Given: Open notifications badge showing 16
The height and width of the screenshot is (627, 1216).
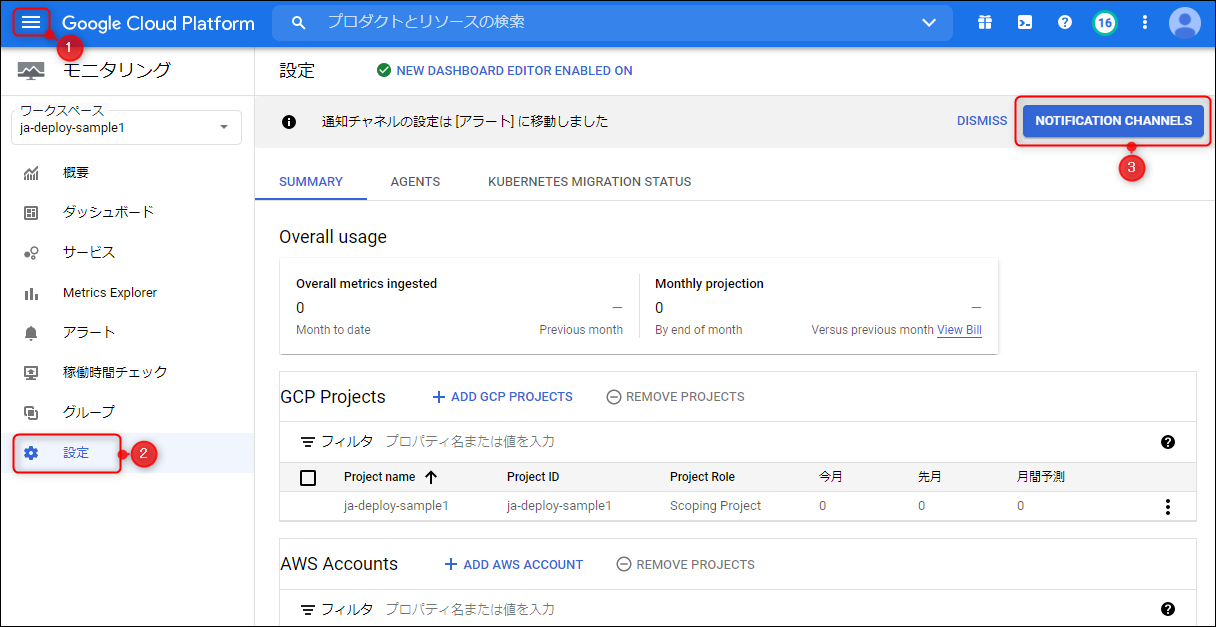Looking at the screenshot, I should [x=1105, y=22].
